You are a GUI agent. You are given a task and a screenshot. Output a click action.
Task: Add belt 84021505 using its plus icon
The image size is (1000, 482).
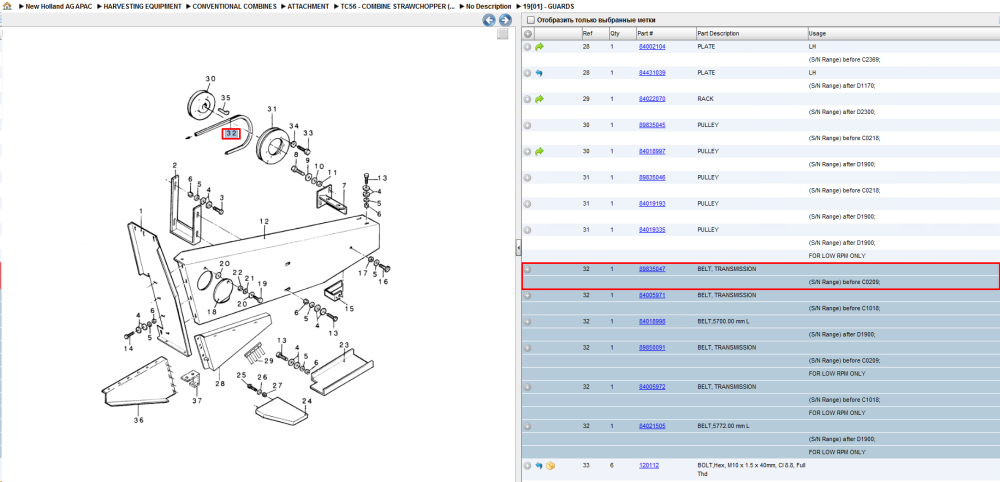point(527,426)
